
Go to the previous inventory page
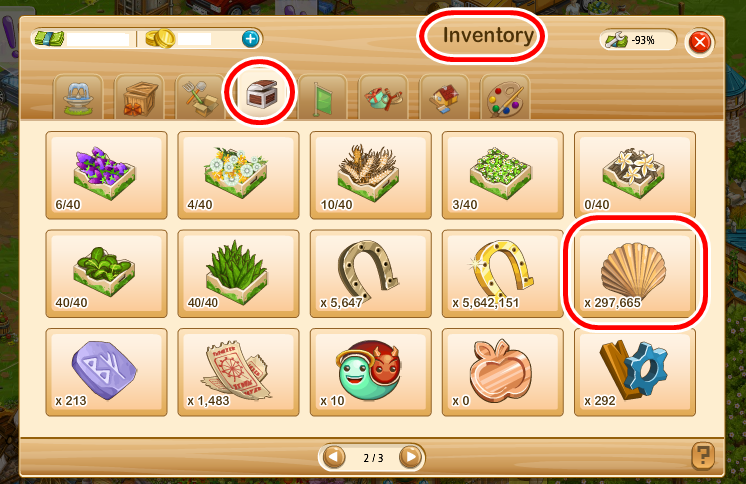point(334,457)
